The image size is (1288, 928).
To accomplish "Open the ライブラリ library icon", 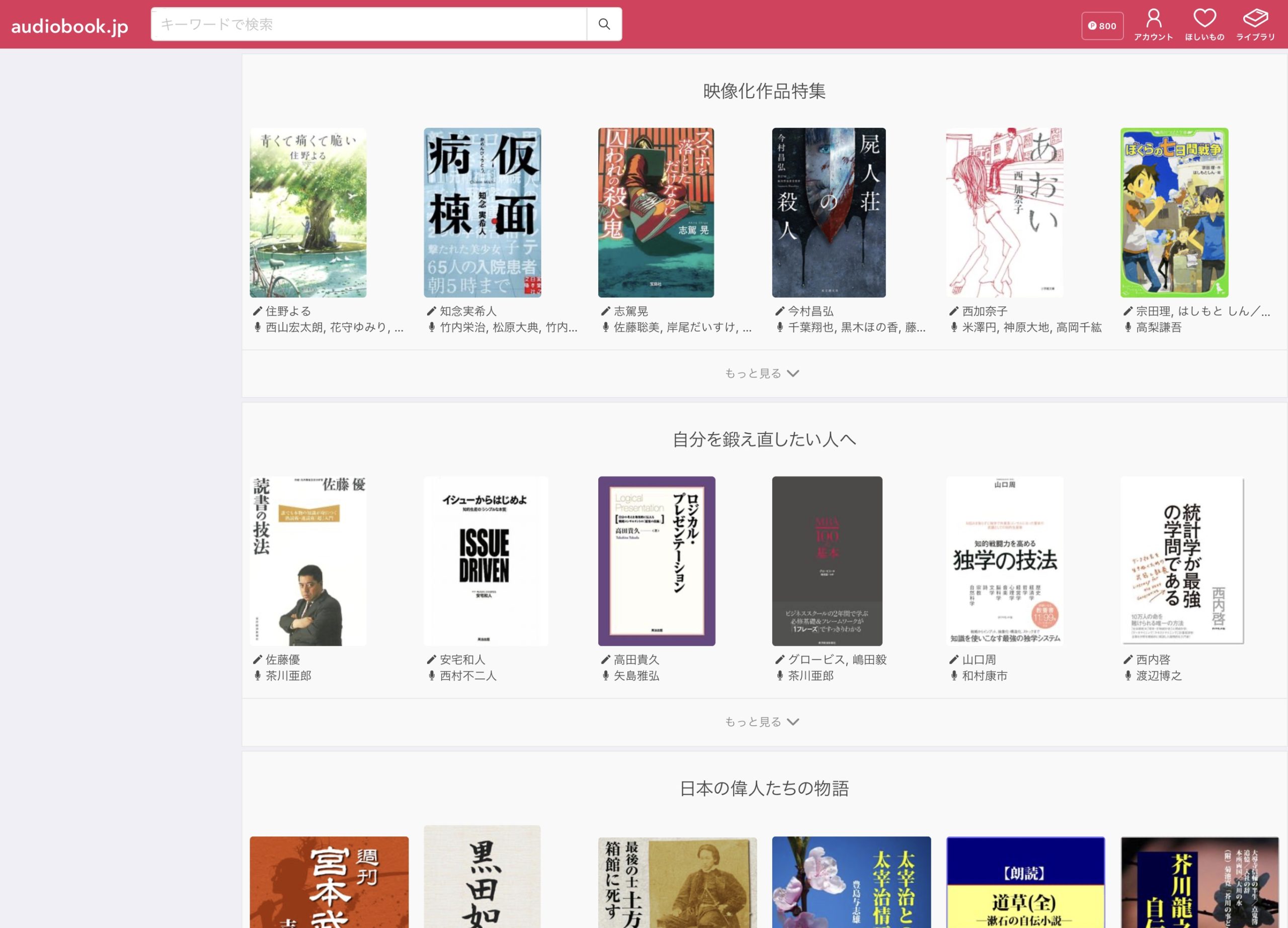I will tap(1256, 25).
